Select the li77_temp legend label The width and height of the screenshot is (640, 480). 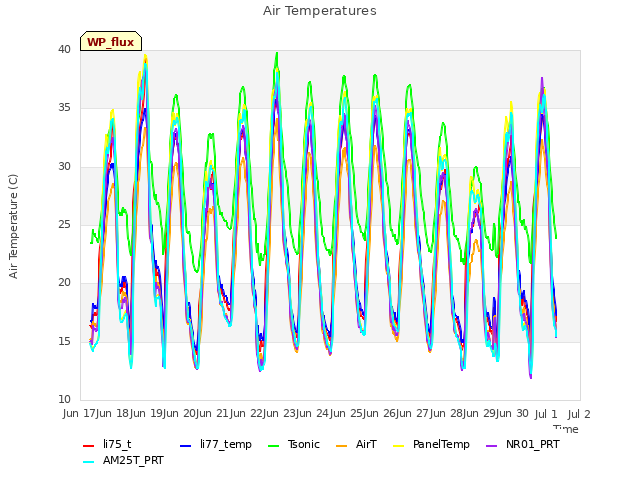(226, 444)
